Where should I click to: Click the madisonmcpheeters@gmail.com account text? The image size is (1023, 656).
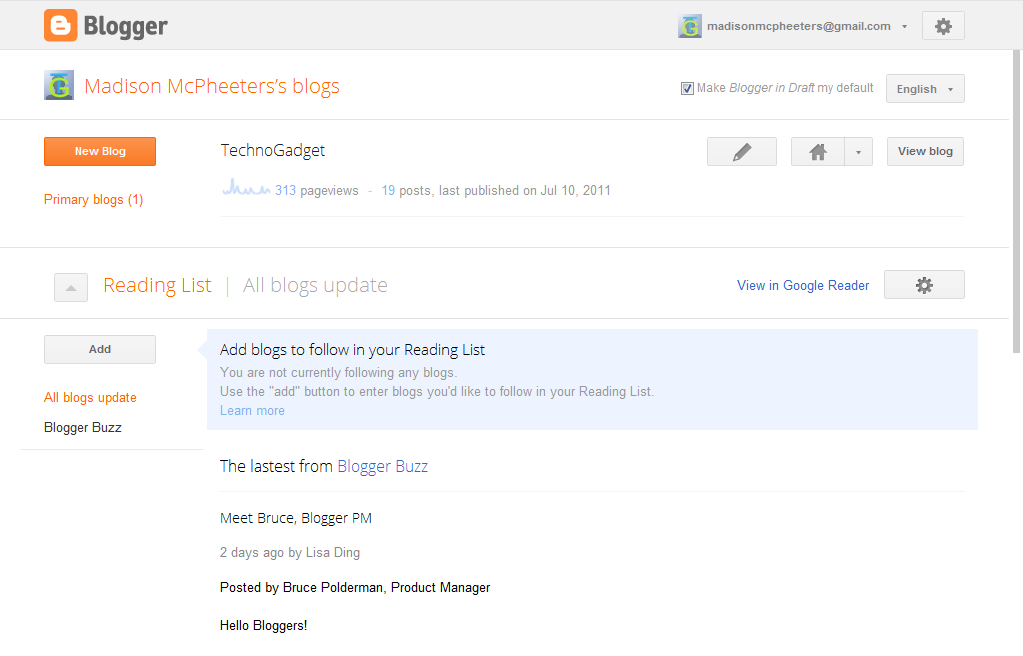(799, 26)
